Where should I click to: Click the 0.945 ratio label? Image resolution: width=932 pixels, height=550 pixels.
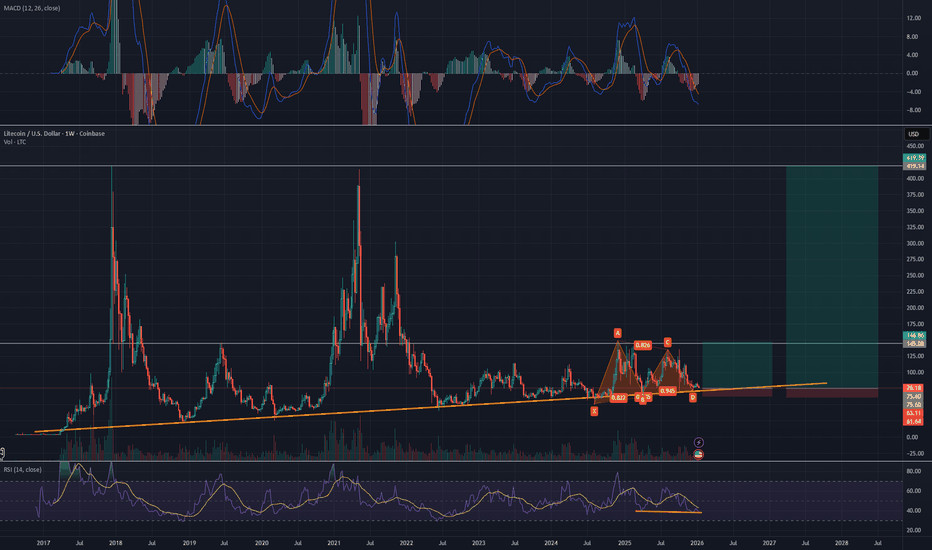tap(667, 391)
